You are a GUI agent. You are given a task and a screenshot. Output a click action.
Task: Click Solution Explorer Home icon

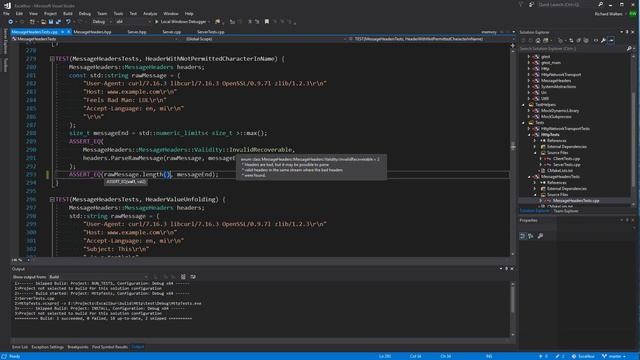click(538, 40)
